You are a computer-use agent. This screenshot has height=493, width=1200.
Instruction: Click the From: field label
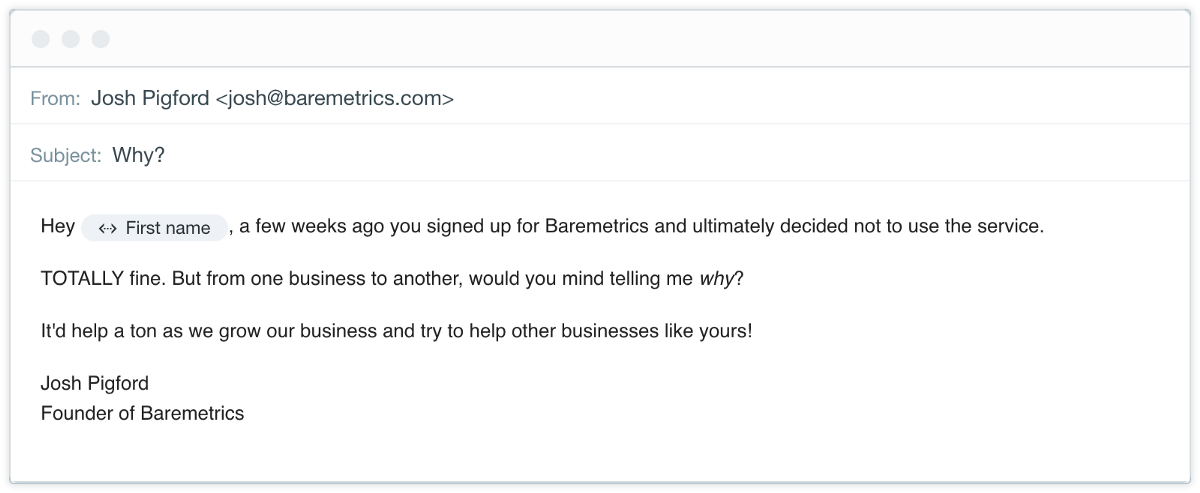[55, 98]
